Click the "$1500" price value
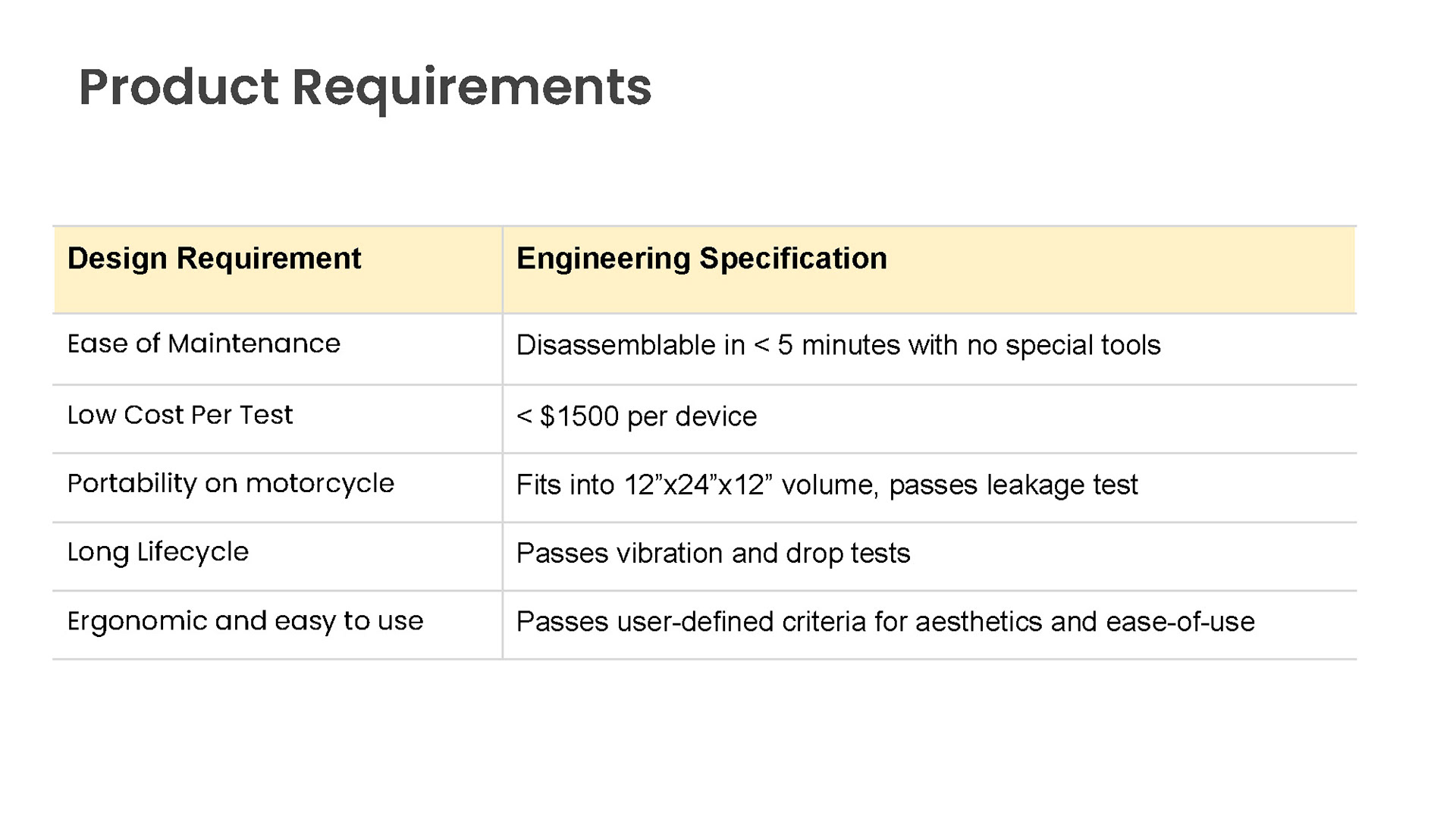The image size is (1456, 819). click(x=579, y=416)
